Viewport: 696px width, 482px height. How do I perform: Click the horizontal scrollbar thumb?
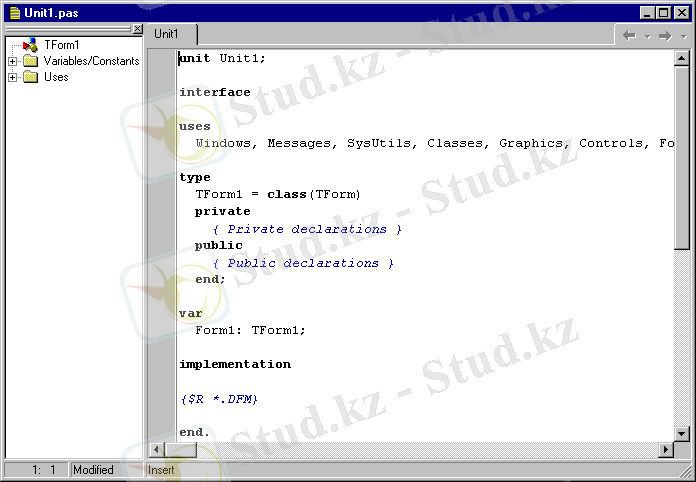click(x=181, y=450)
